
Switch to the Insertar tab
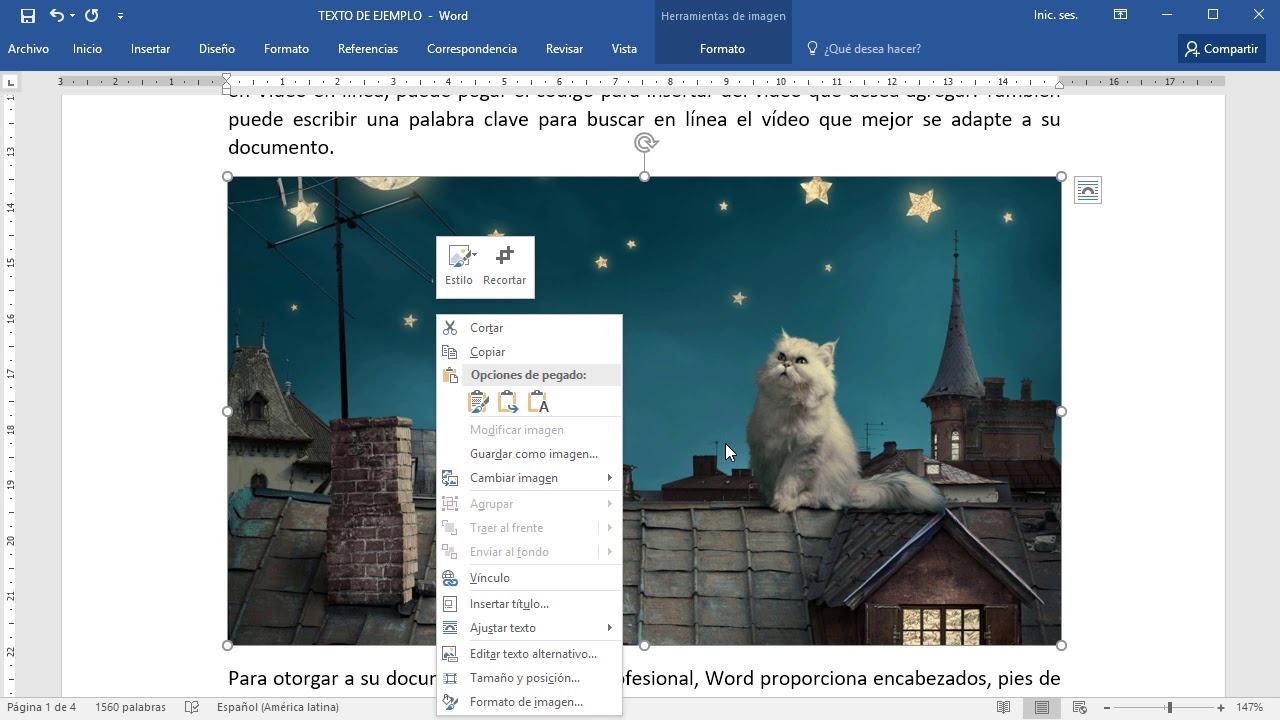click(x=150, y=48)
